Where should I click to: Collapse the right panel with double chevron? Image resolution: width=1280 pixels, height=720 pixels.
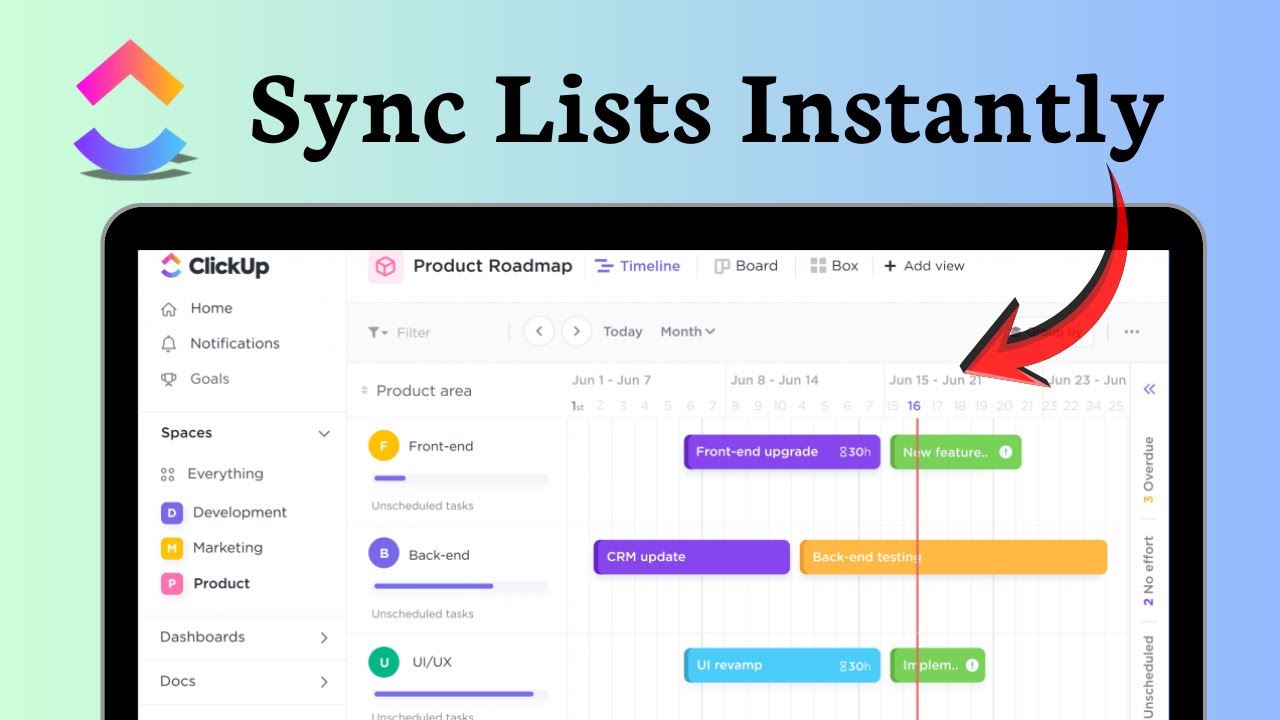point(1149,390)
